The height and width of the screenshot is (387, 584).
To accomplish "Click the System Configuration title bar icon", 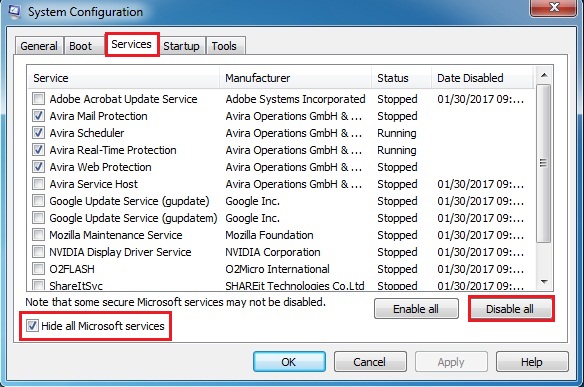I will (x=14, y=11).
